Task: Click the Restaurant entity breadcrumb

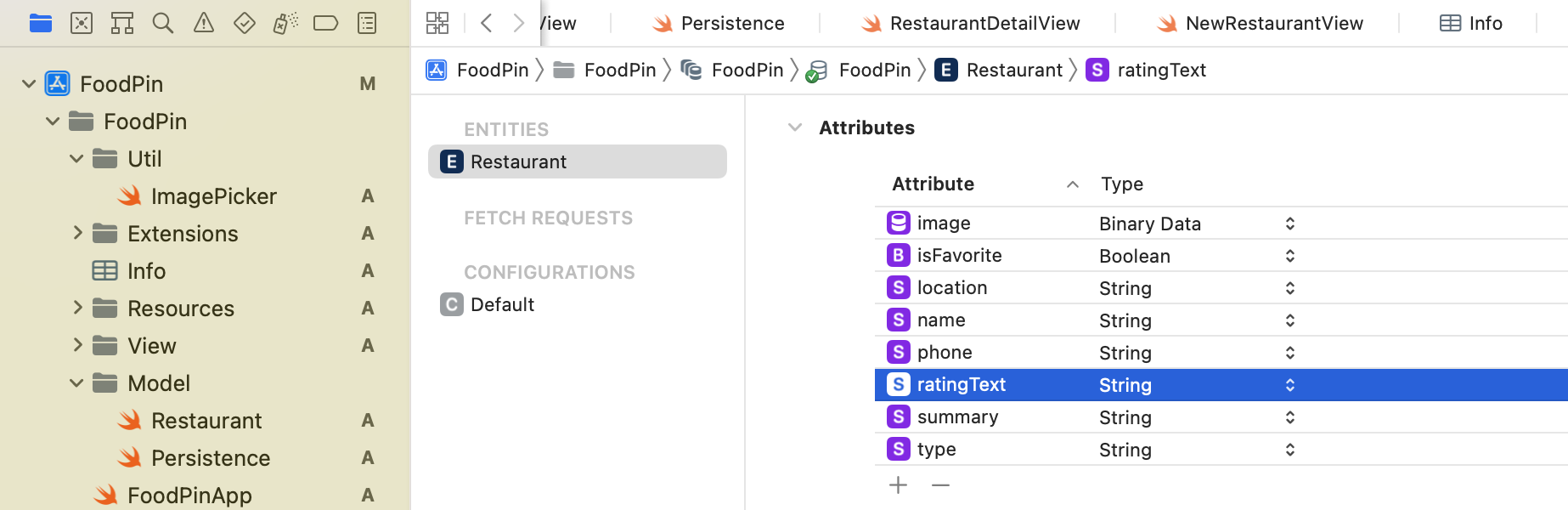Action: coord(999,70)
